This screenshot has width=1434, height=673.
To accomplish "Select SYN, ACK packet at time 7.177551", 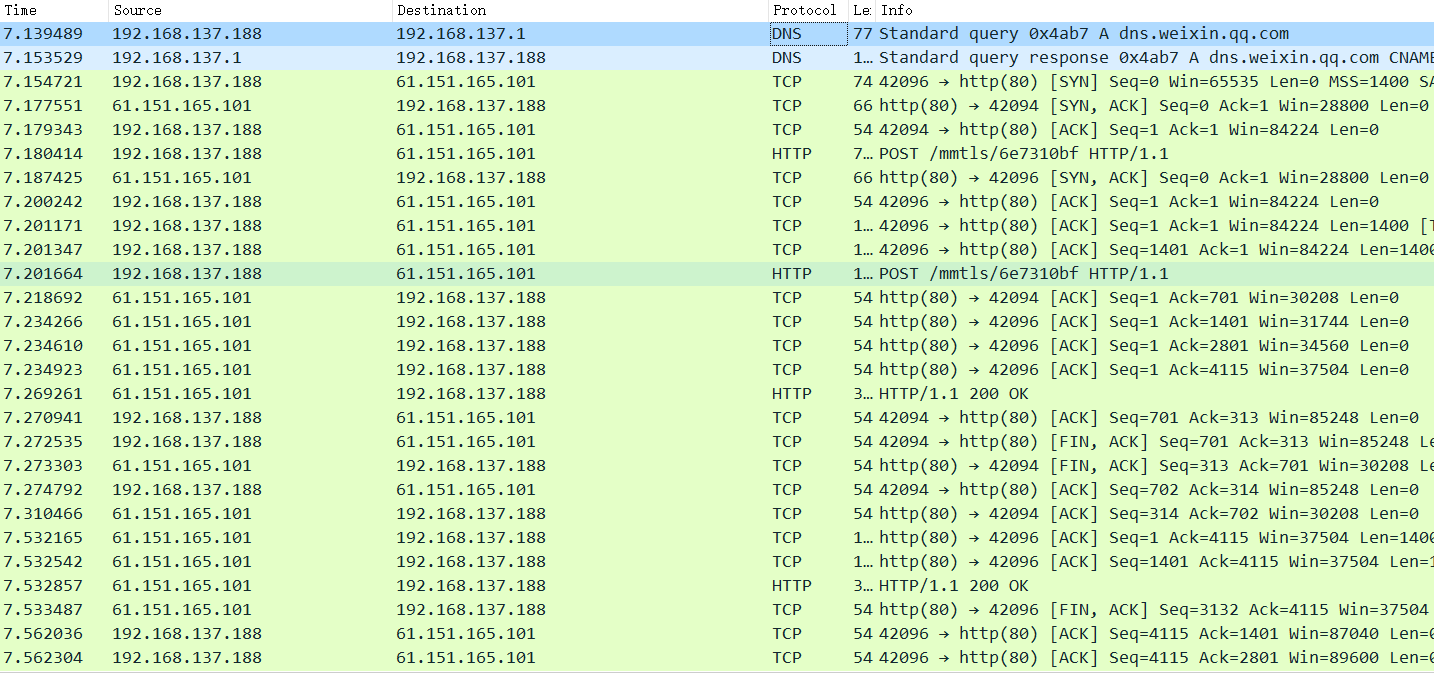I will pyautogui.click(x=717, y=106).
